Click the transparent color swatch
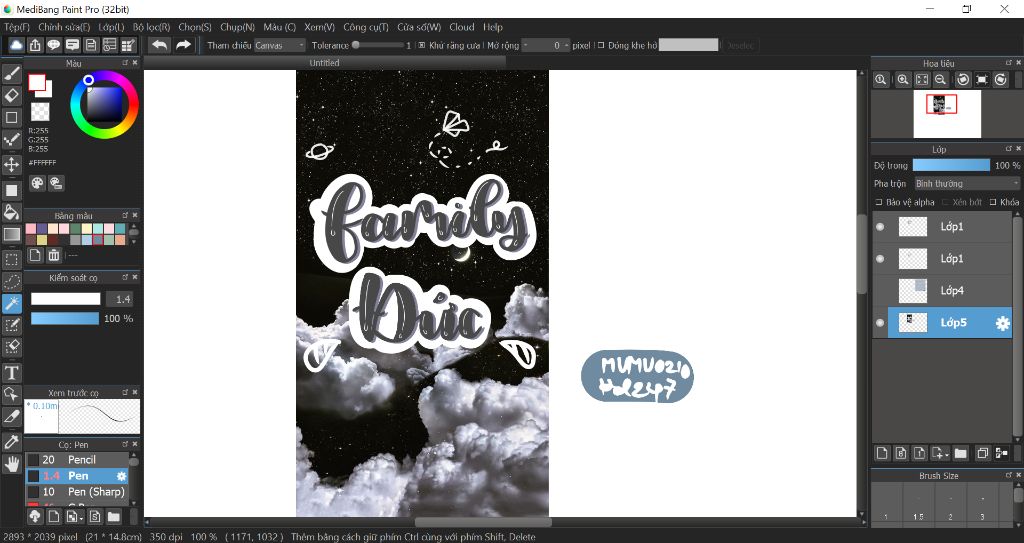 click(x=40, y=111)
